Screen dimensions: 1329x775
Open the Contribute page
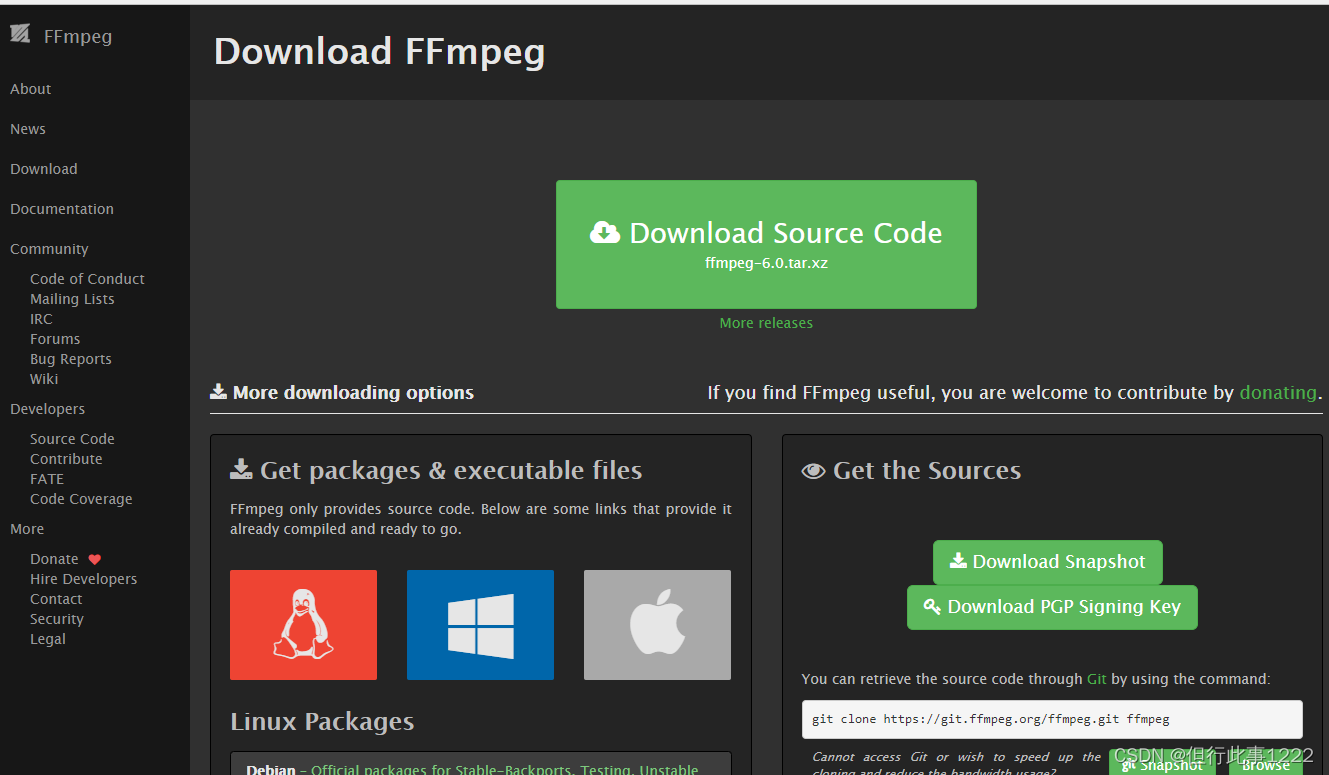pyautogui.click(x=66, y=459)
